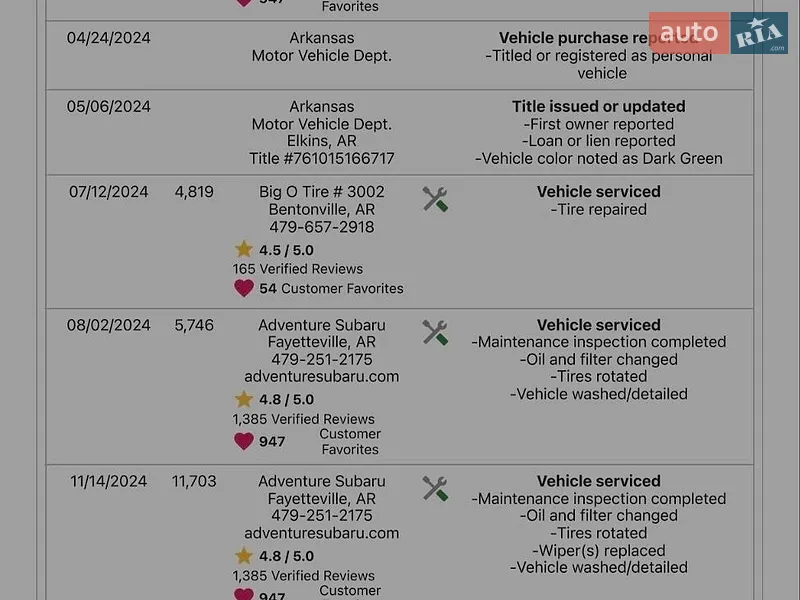Open the adventuresubaru.com link in the 11/14/2024 entry
Screen dimensions: 800x600
(322, 533)
